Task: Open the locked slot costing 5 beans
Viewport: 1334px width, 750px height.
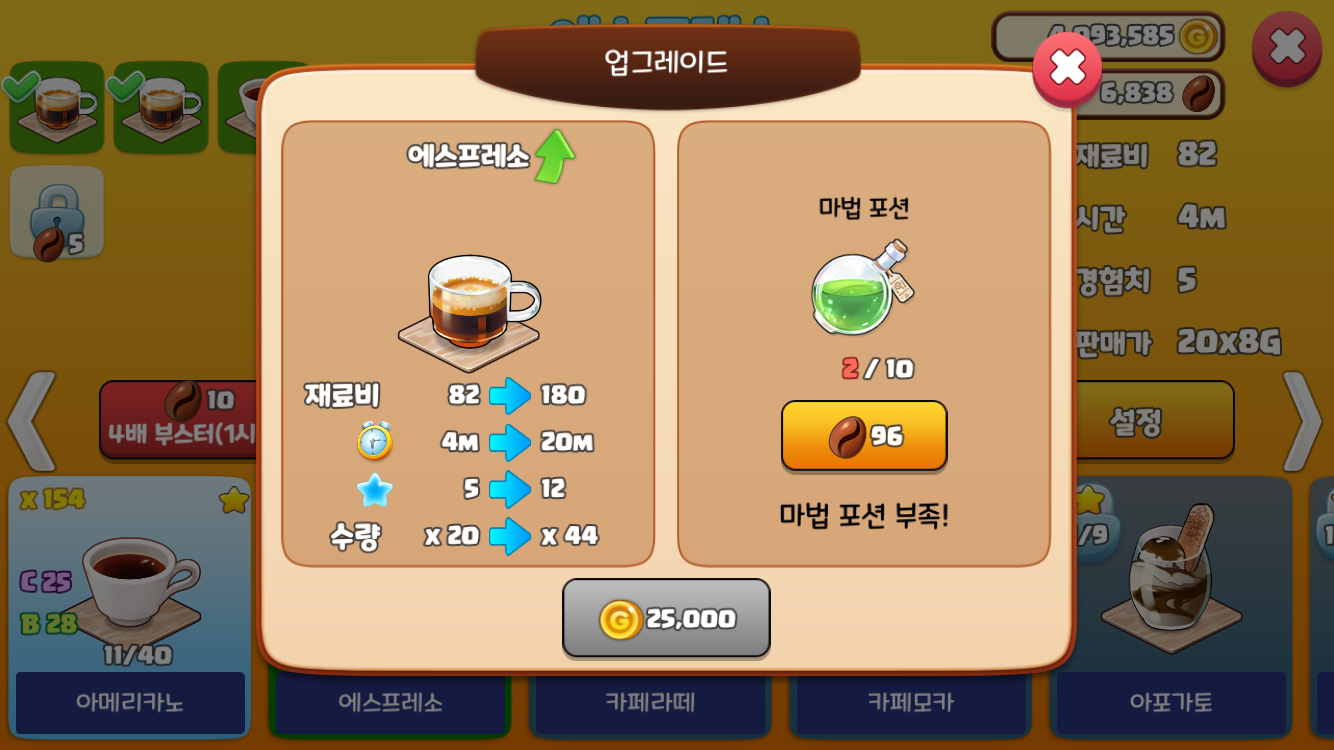Action: 57,213
